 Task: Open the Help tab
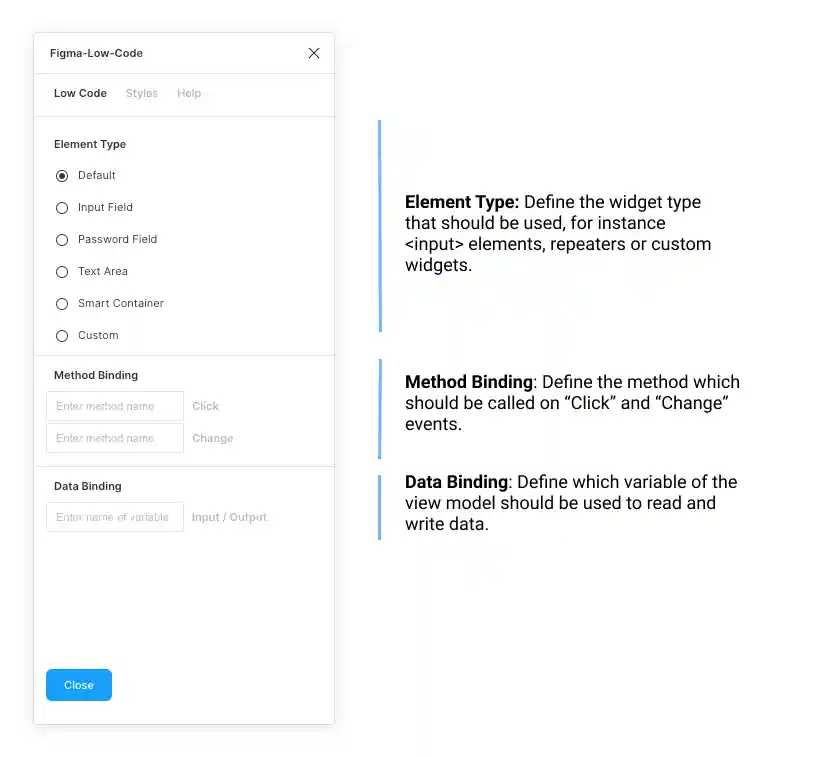(x=189, y=93)
